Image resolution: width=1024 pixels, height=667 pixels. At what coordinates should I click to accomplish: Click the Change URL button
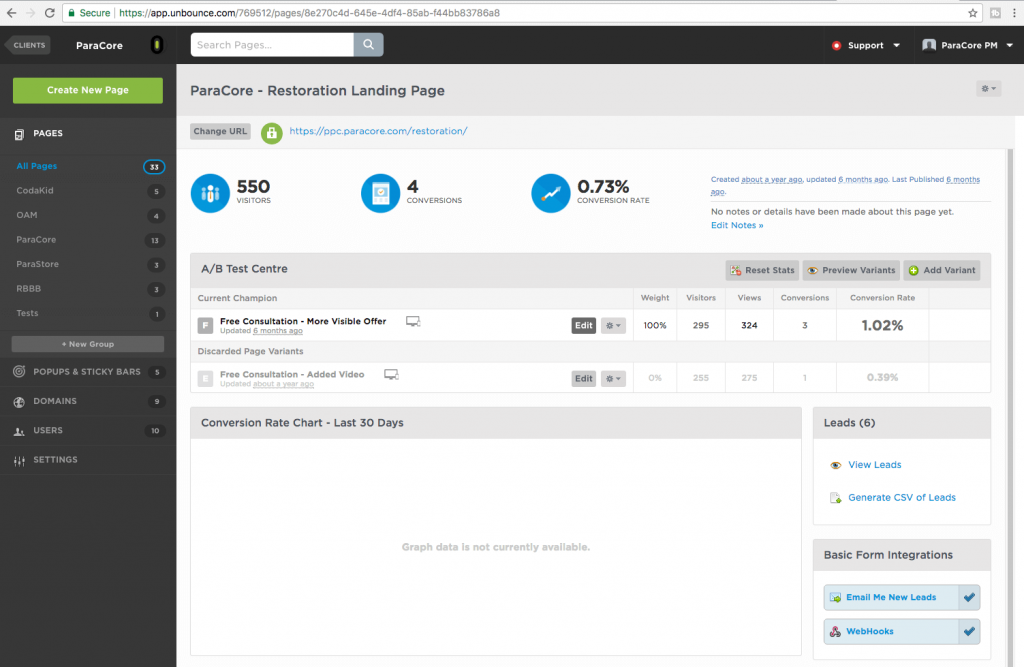pyautogui.click(x=220, y=131)
